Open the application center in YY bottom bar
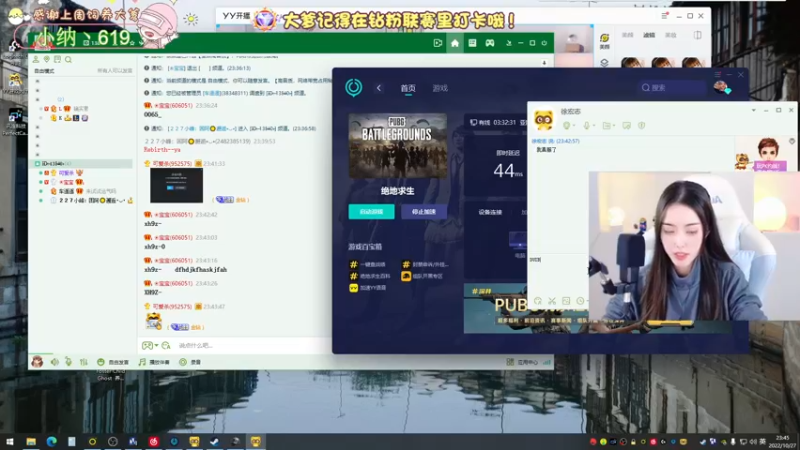Screen dimensions: 800x450 point(522,362)
